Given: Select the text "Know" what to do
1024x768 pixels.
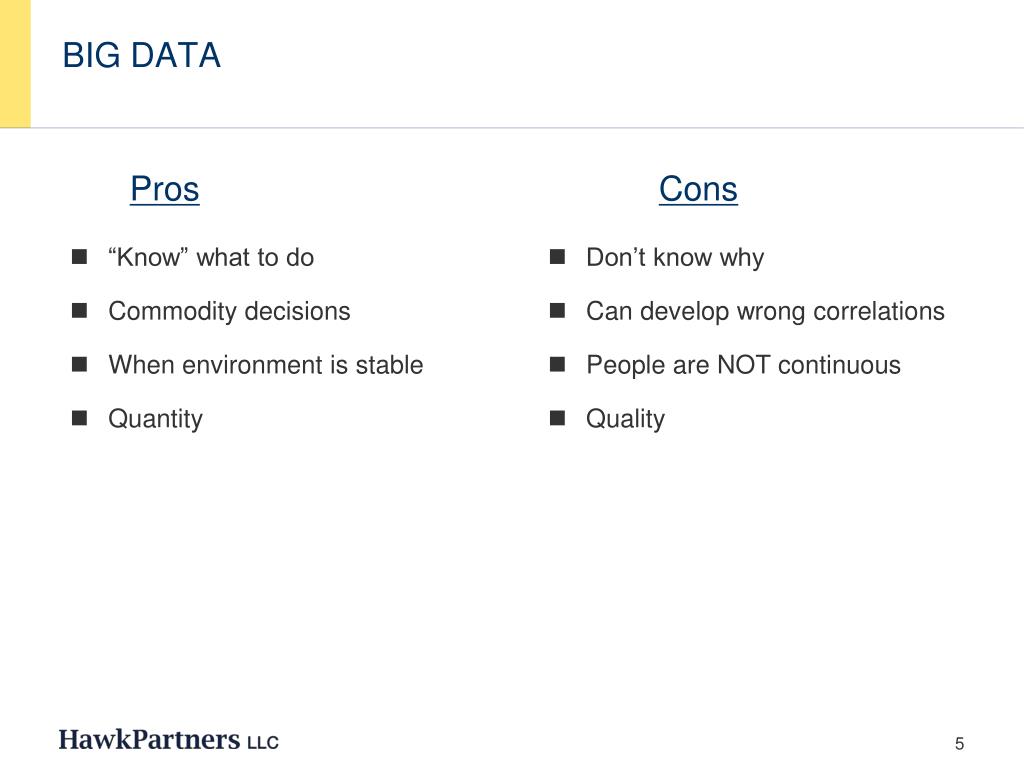Looking at the screenshot, I should tap(211, 257).
